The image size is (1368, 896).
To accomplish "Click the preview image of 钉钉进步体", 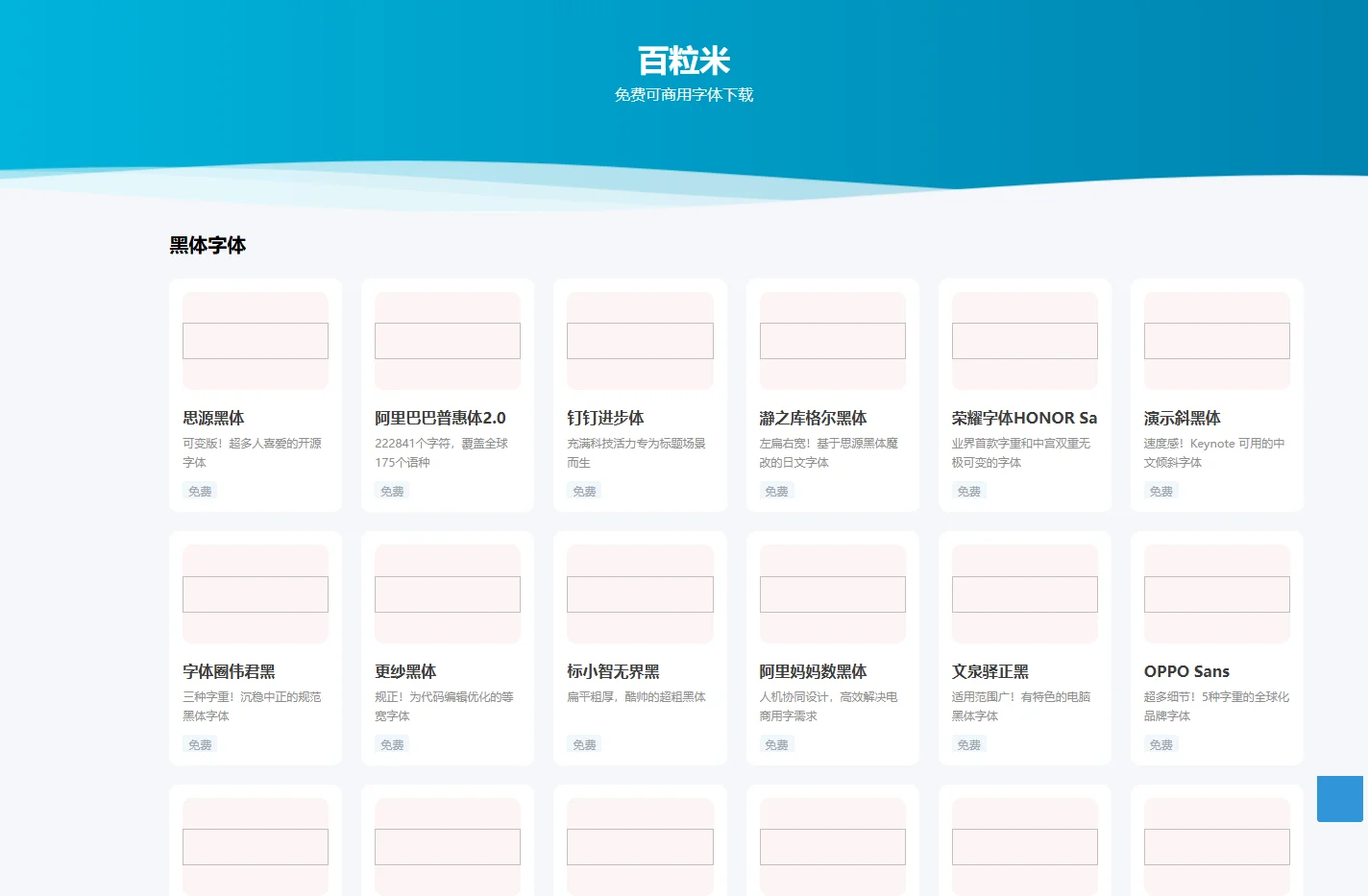I will click(x=640, y=341).
